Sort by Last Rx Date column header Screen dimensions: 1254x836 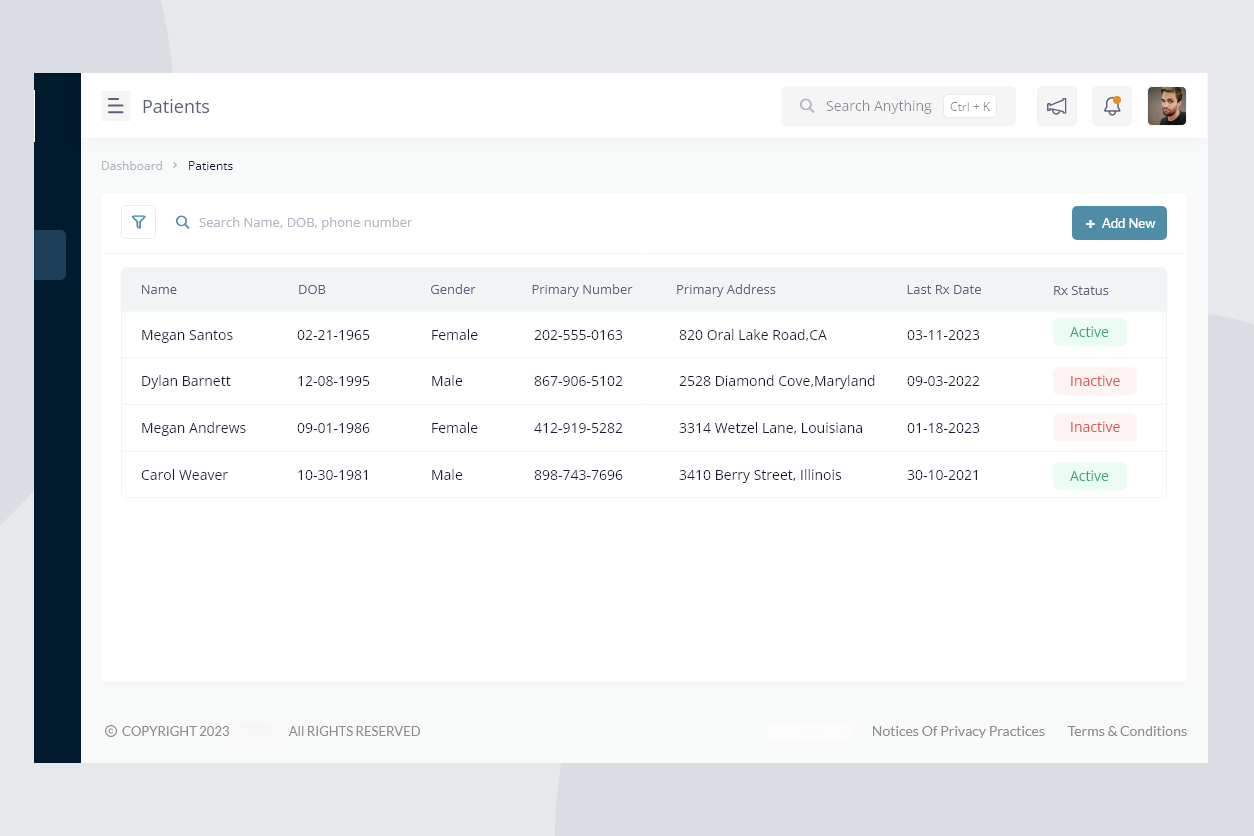coord(943,290)
